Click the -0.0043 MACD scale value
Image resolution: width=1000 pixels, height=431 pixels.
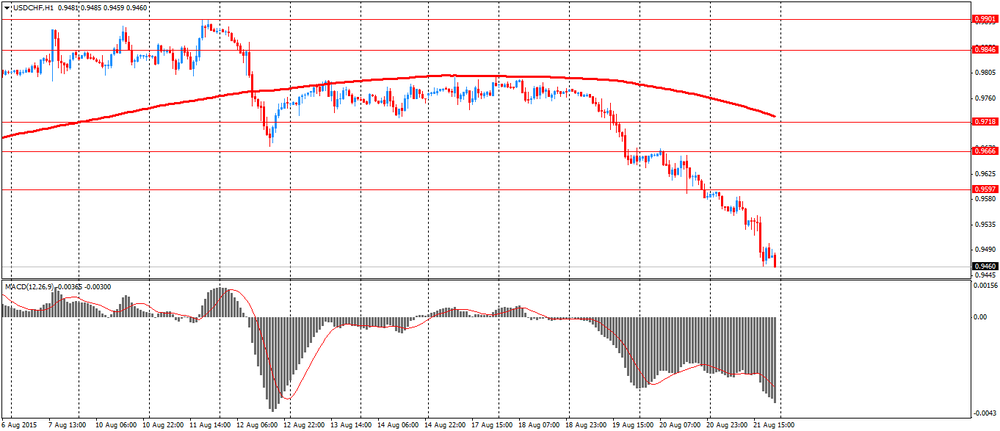point(985,414)
